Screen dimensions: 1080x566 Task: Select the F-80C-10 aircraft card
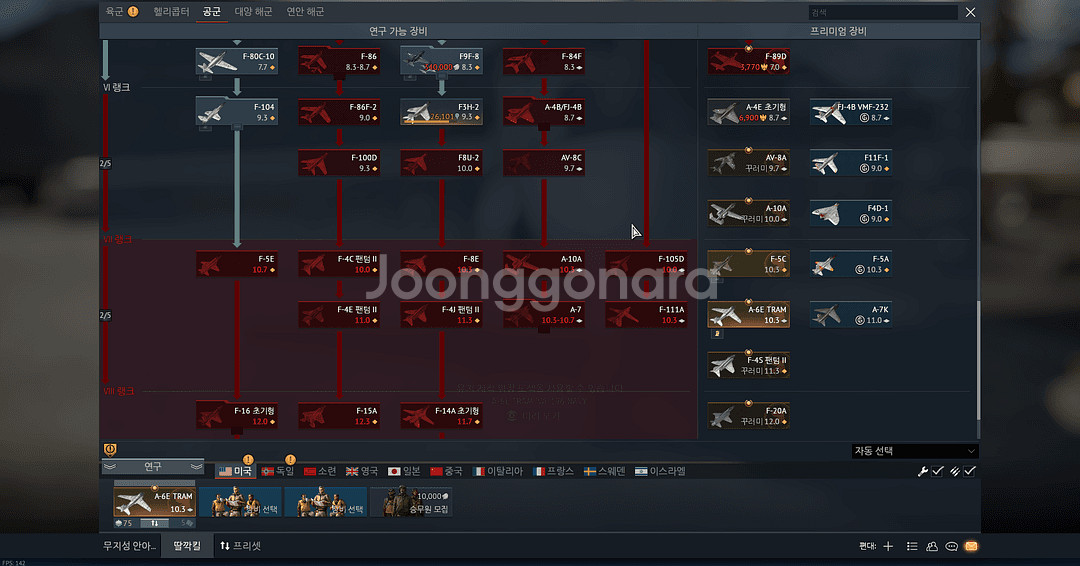(x=237, y=61)
